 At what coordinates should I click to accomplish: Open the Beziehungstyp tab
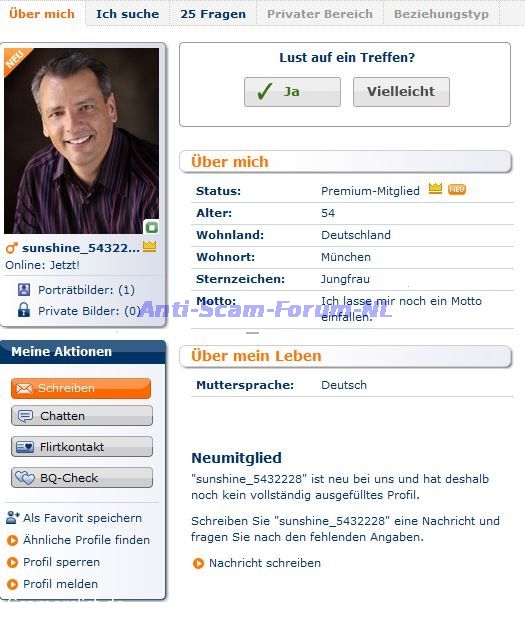(x=441, y=14)
